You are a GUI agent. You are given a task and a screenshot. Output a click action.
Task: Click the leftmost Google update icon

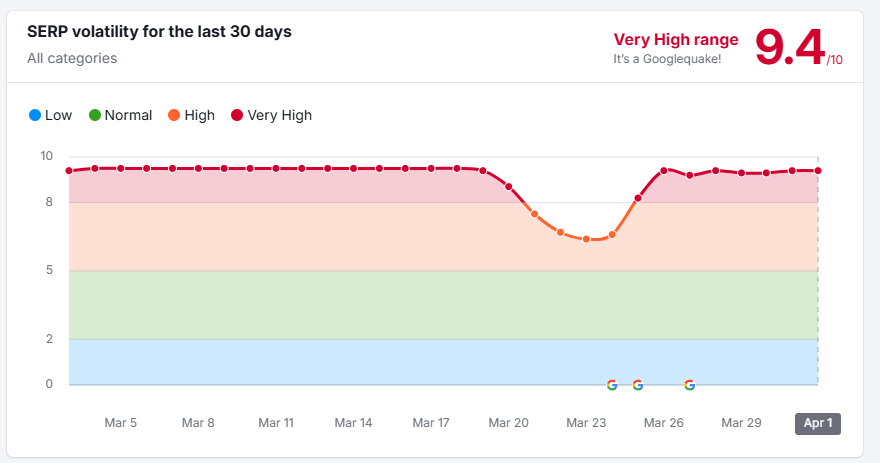click(612, 385)
